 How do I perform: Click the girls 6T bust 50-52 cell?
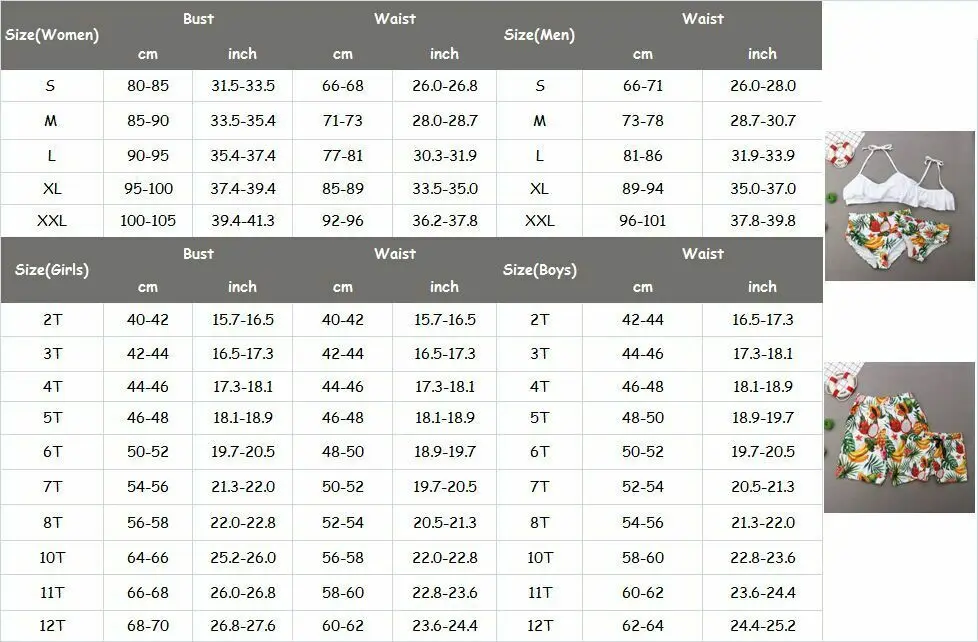[148, 452]
